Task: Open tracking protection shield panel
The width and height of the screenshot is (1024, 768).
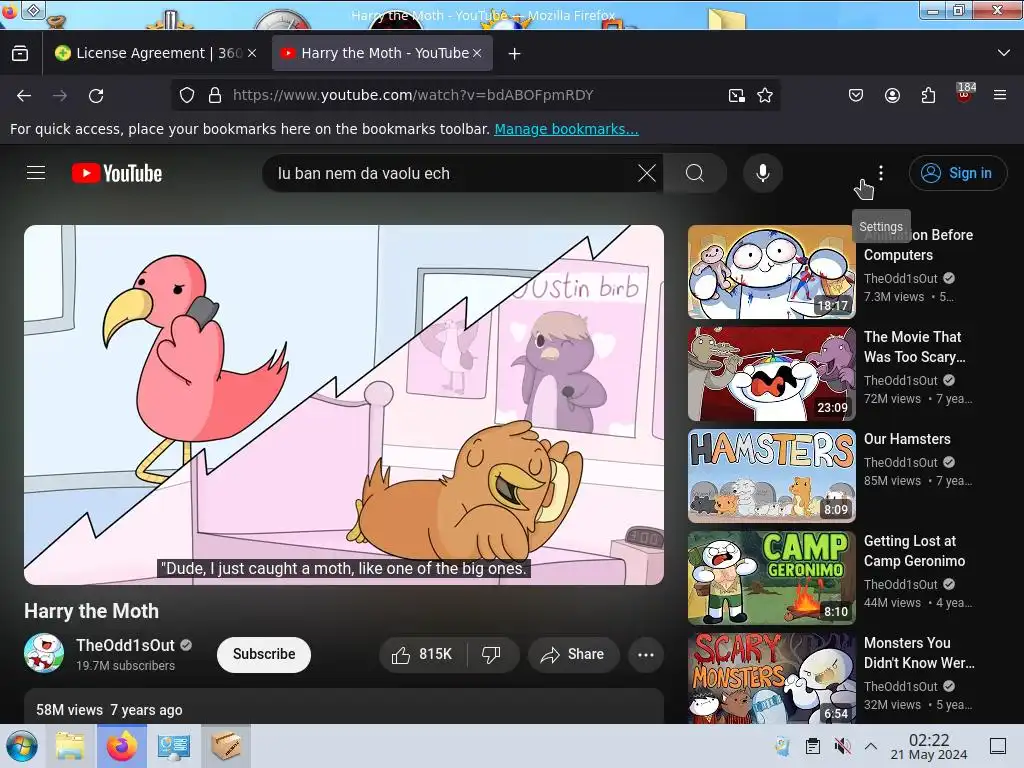Action: (x=187, y=95)
